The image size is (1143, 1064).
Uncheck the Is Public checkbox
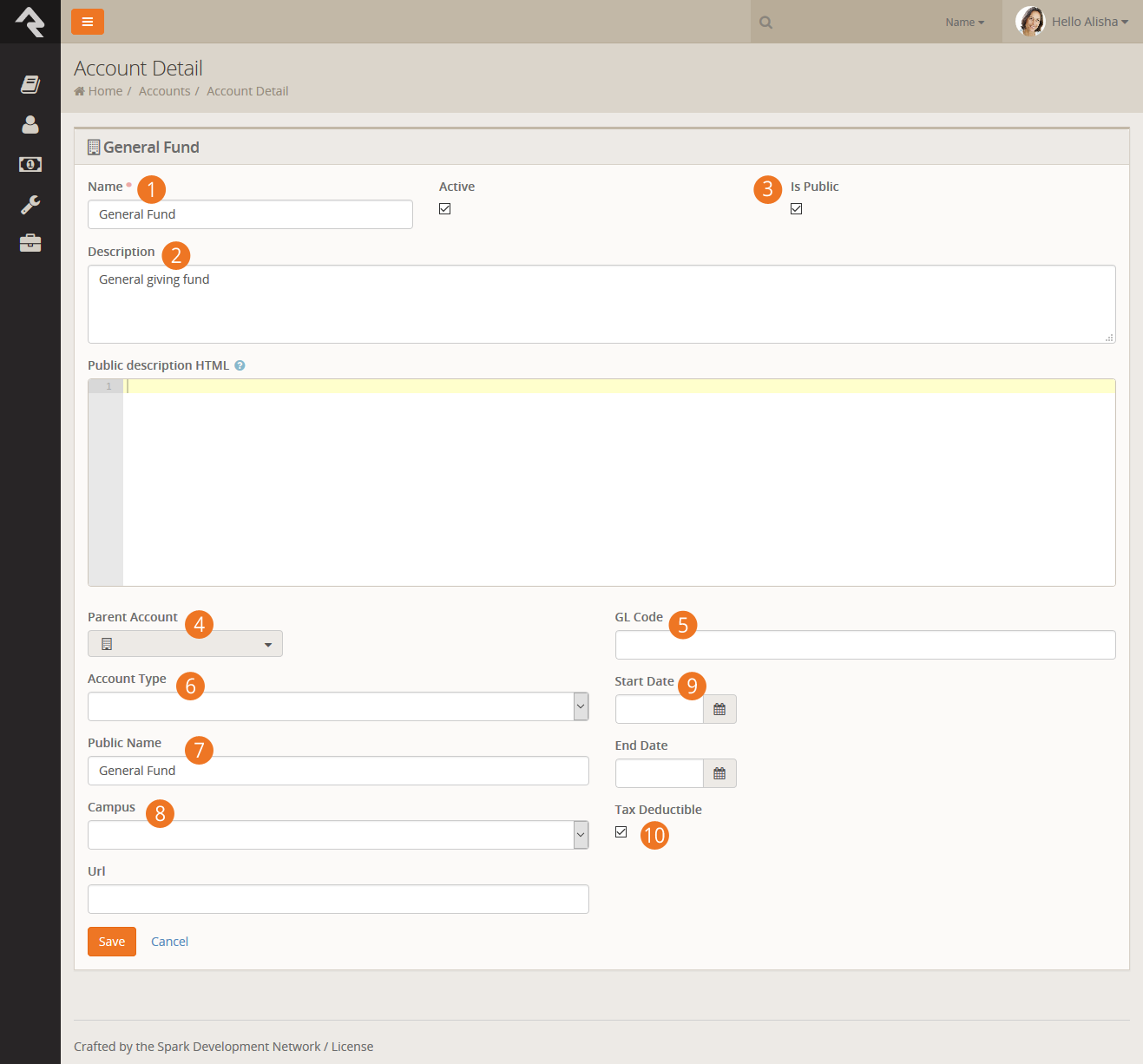(797, 209)
